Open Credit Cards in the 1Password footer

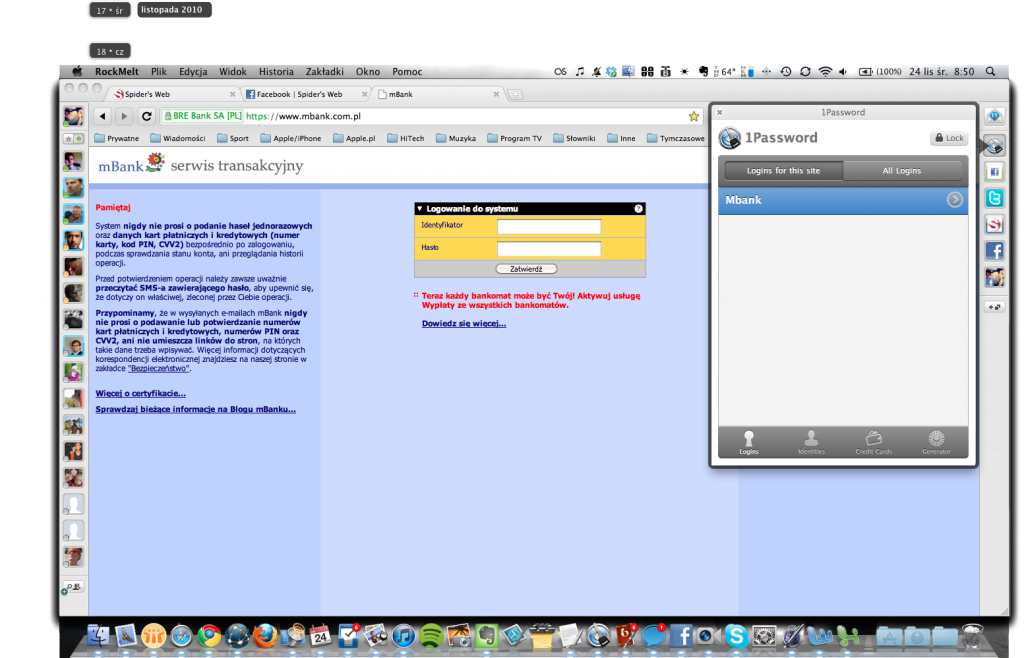tap(874, 442)
